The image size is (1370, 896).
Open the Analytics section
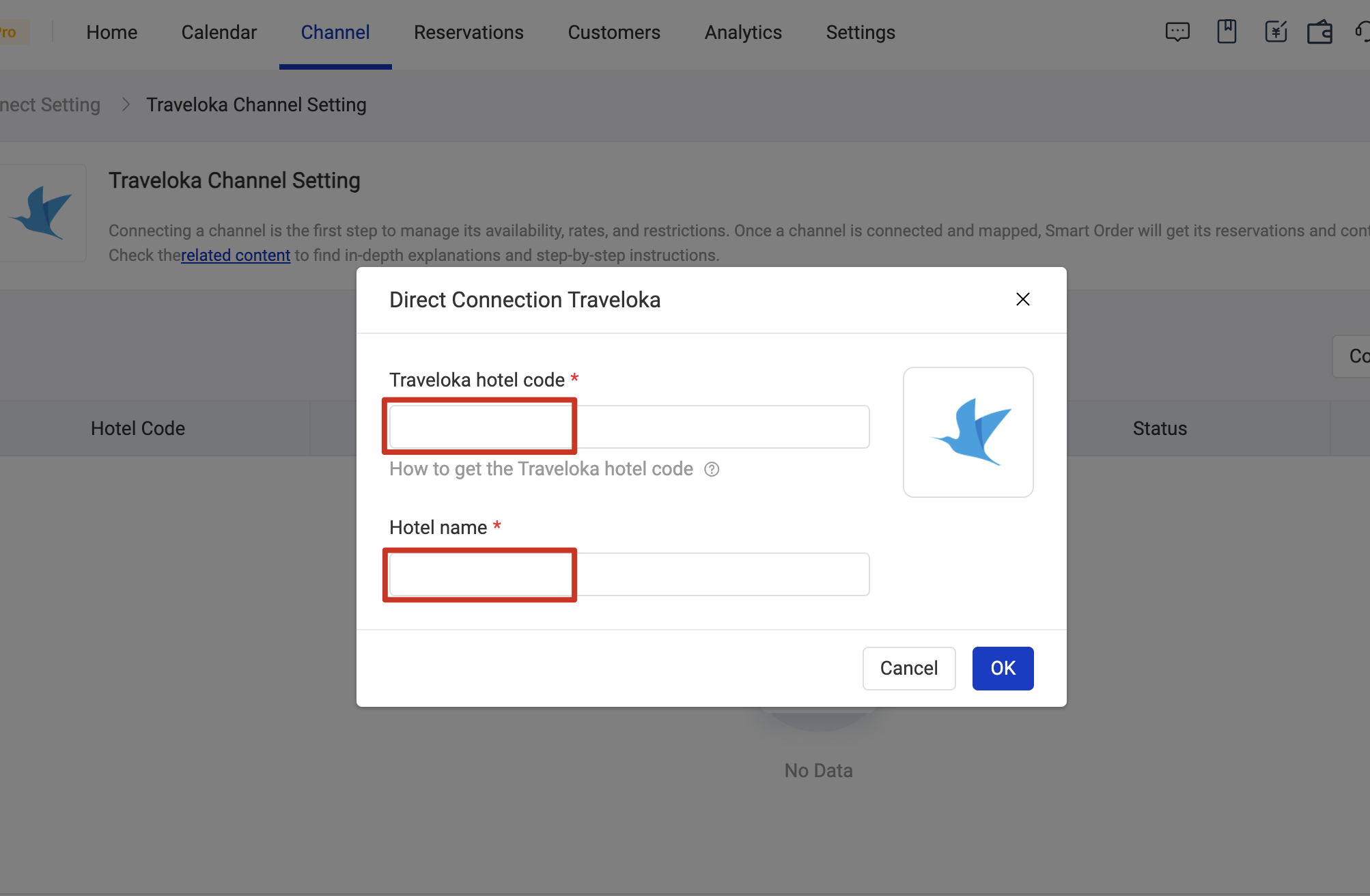[x=742, y=32]
